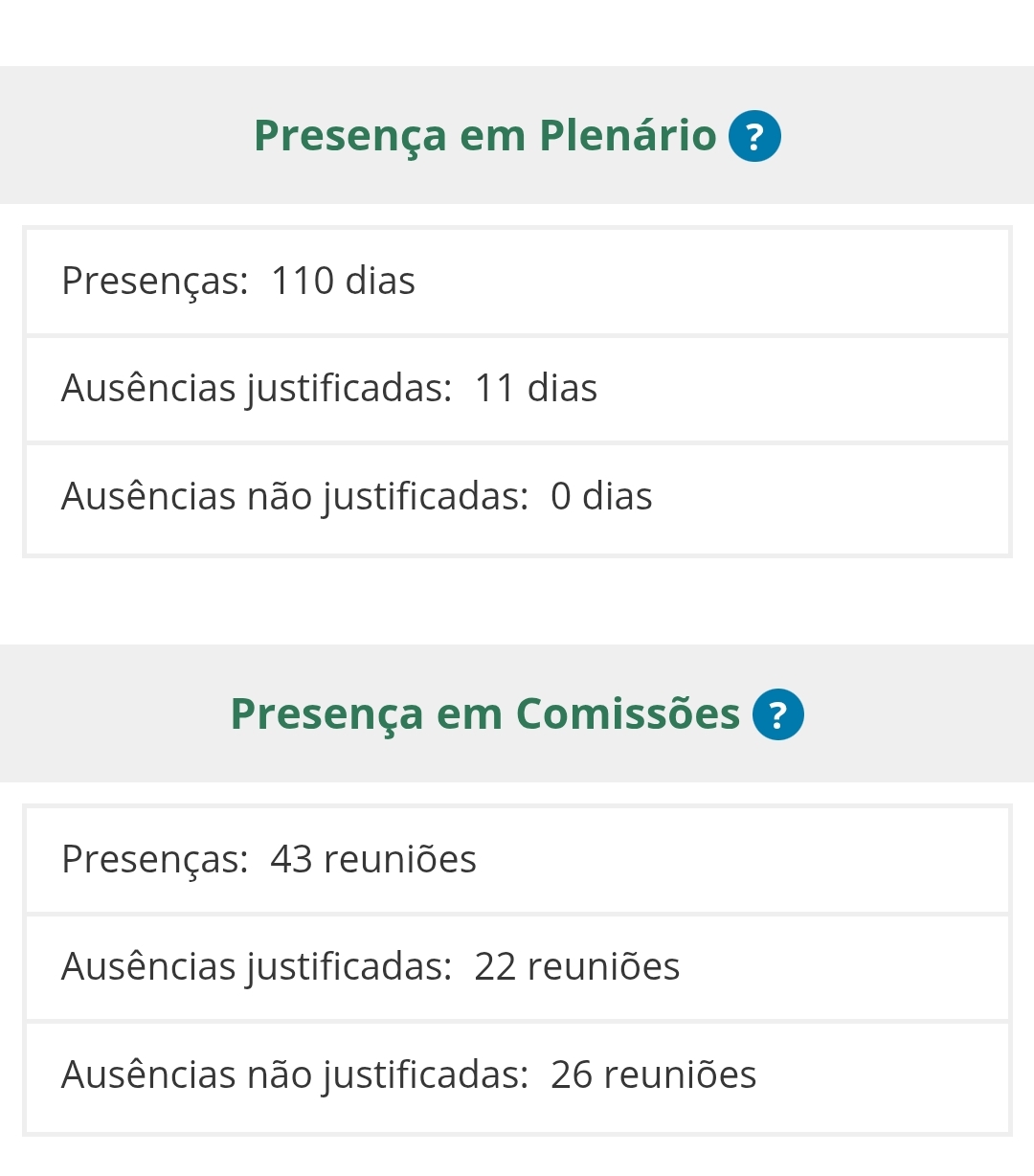Click 'Presenças:' label in Plenário section
This screenshot has width=1034, height=1176.
tap(155, 282)
